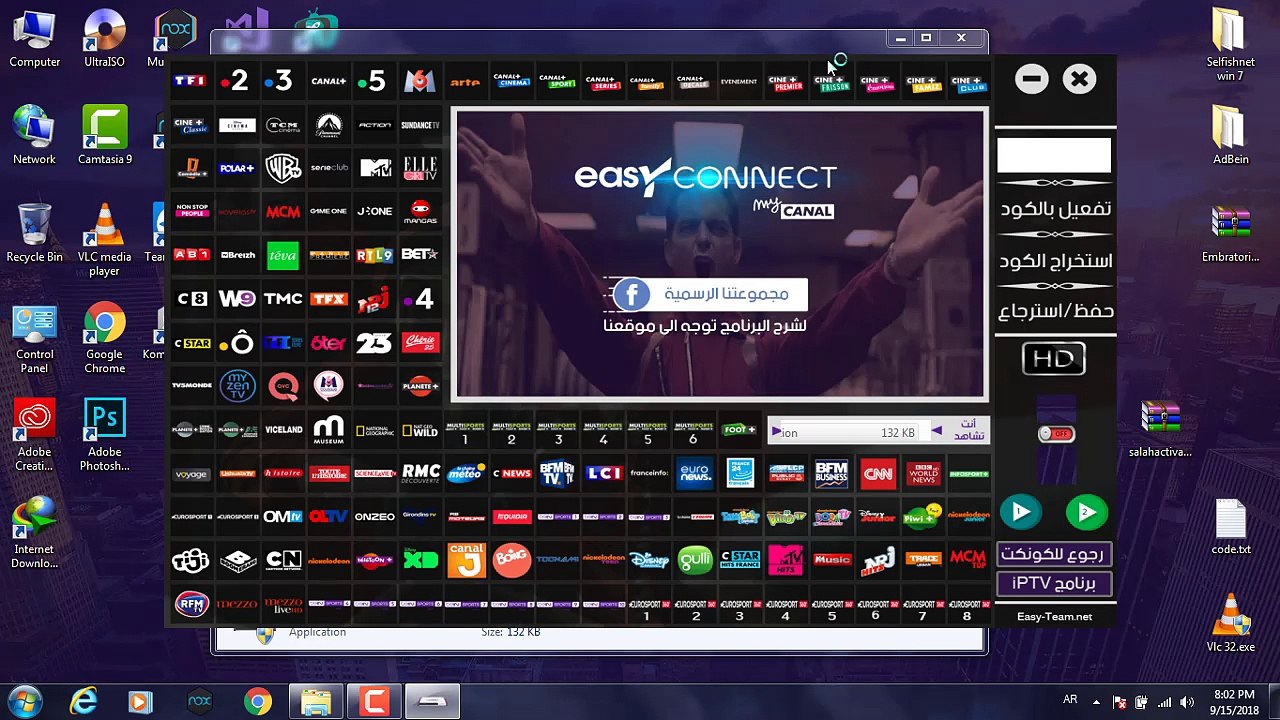1280x720 pixels.
Task: Click right purple arrow beside 132 KB
Action: coord(936,431)
